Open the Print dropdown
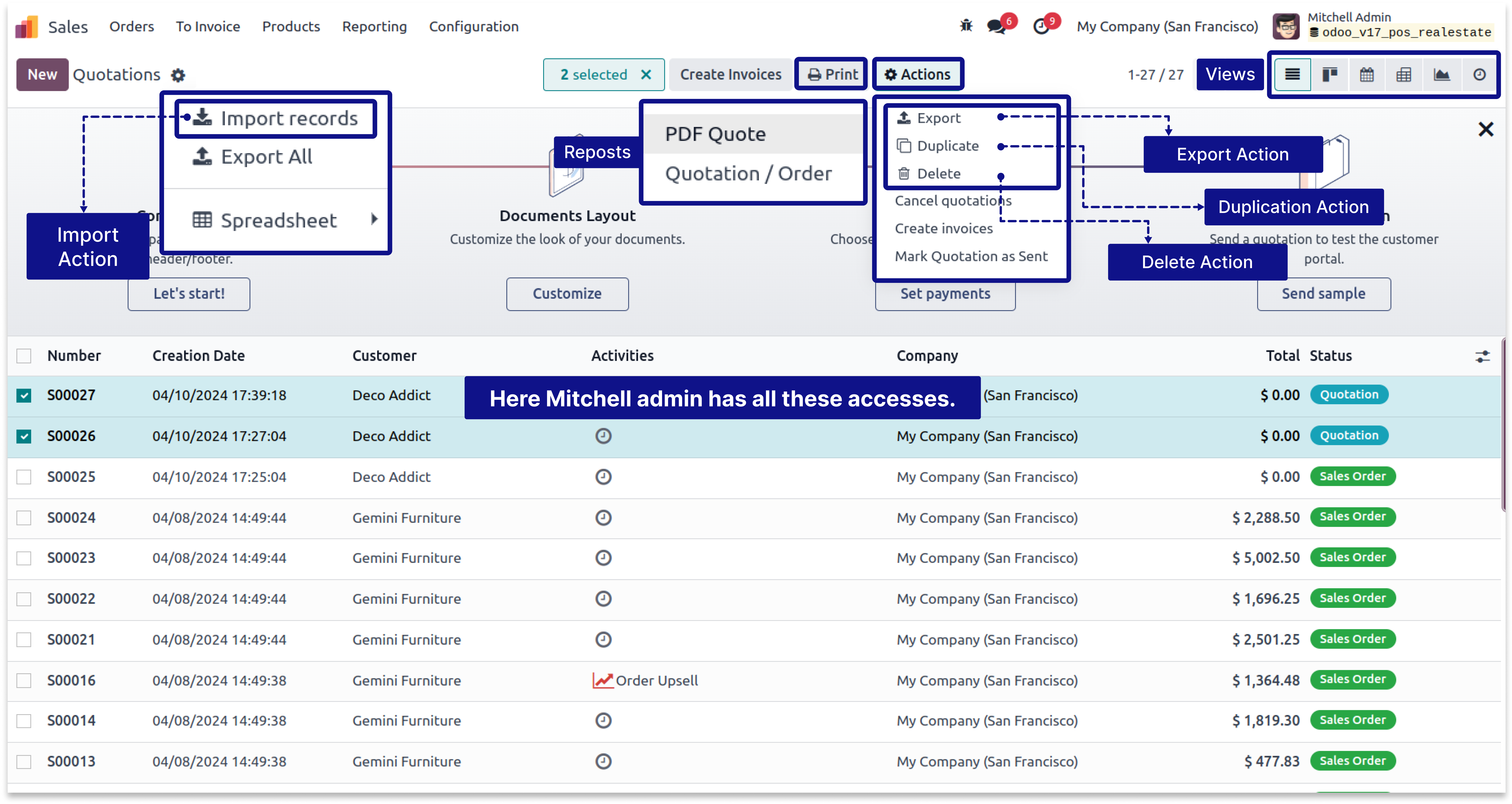This screenshot has width=1512, height=804. (x=832, y=75)
